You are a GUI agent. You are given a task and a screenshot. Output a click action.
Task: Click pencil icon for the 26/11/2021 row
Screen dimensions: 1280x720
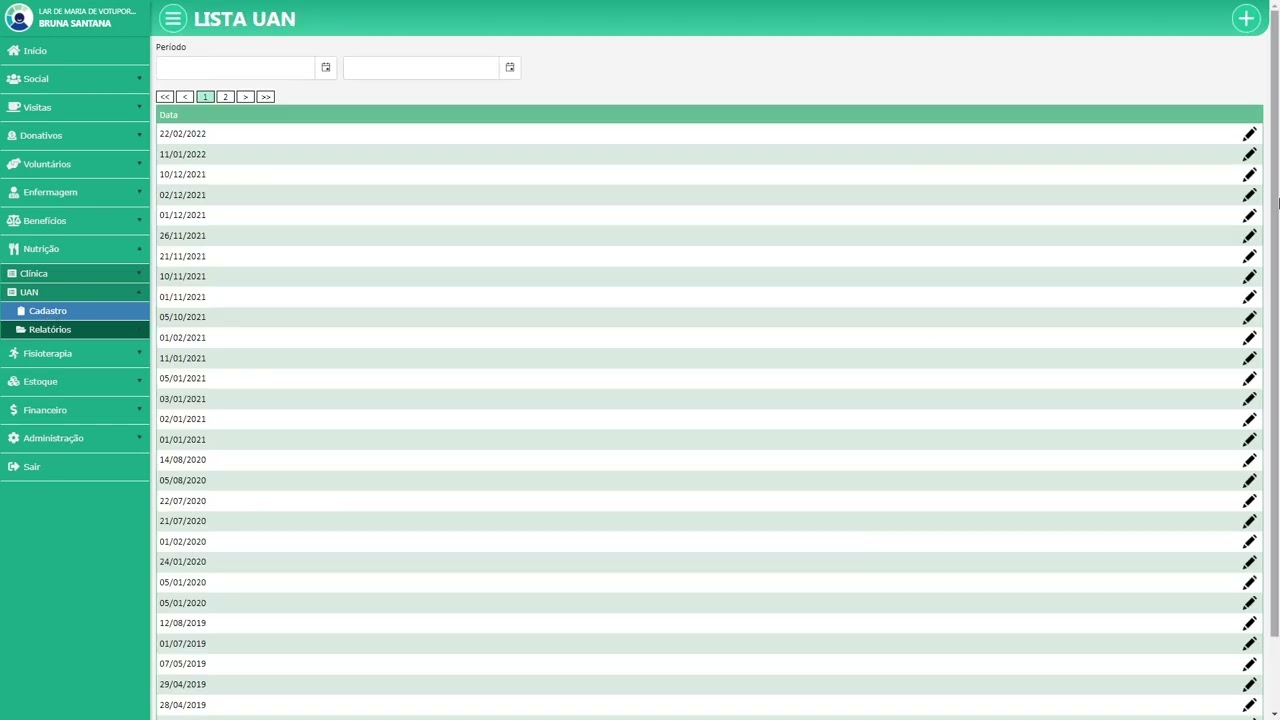pos(1249,236)
